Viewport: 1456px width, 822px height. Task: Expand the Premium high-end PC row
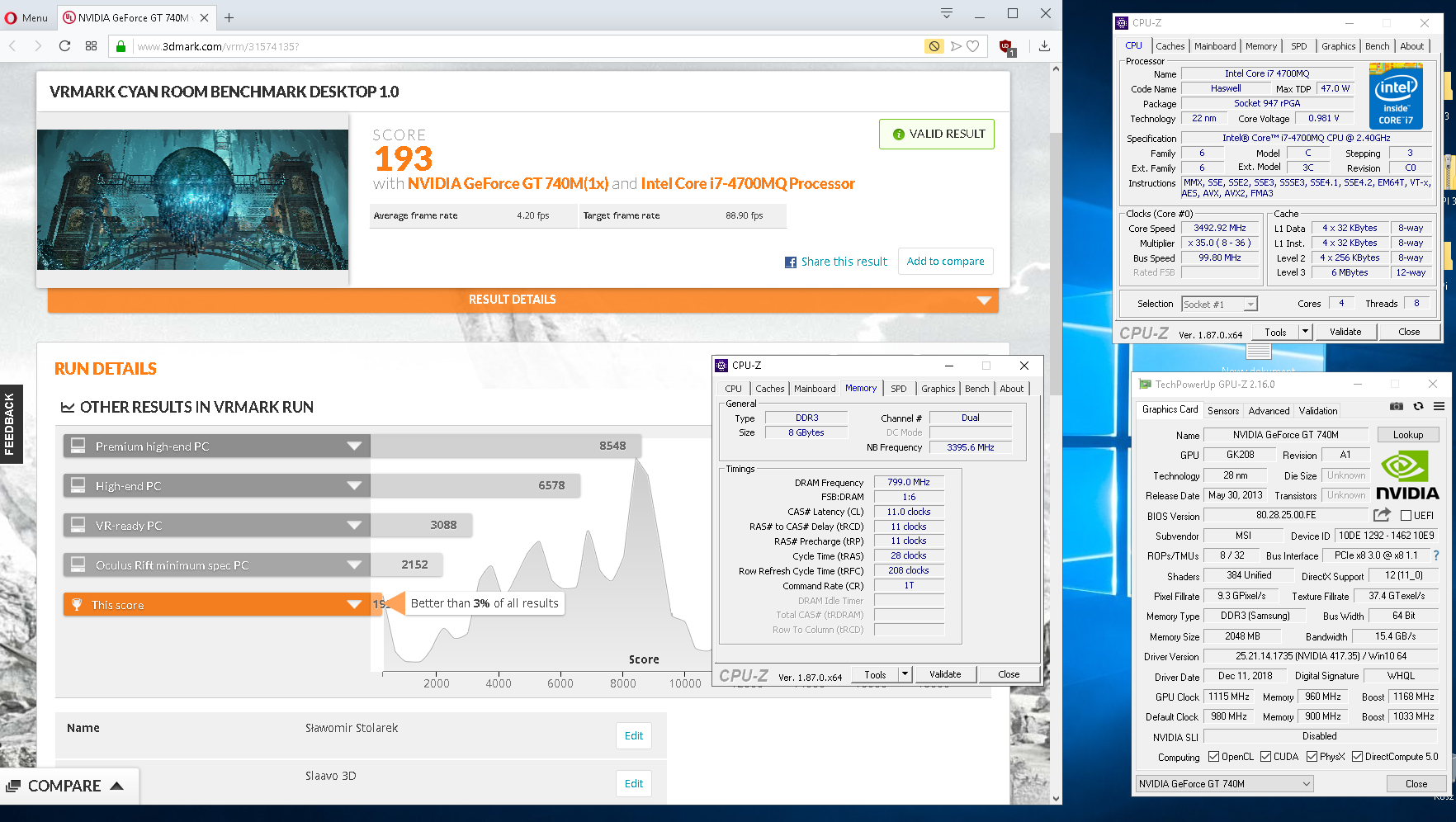click(x=216, y=446)
